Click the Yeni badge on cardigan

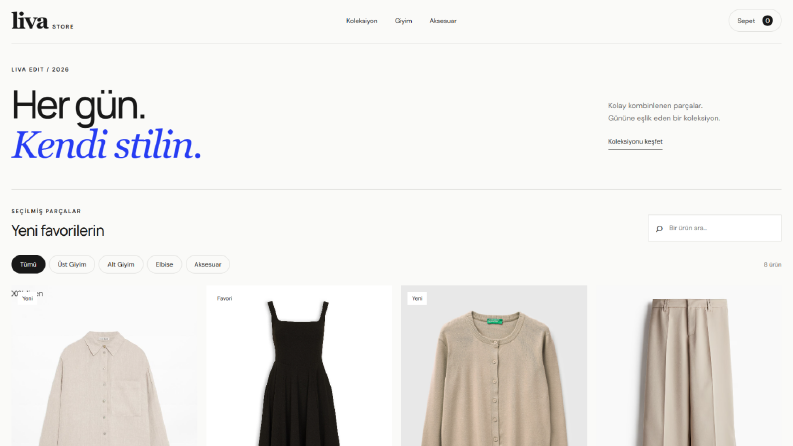point(417,298)
